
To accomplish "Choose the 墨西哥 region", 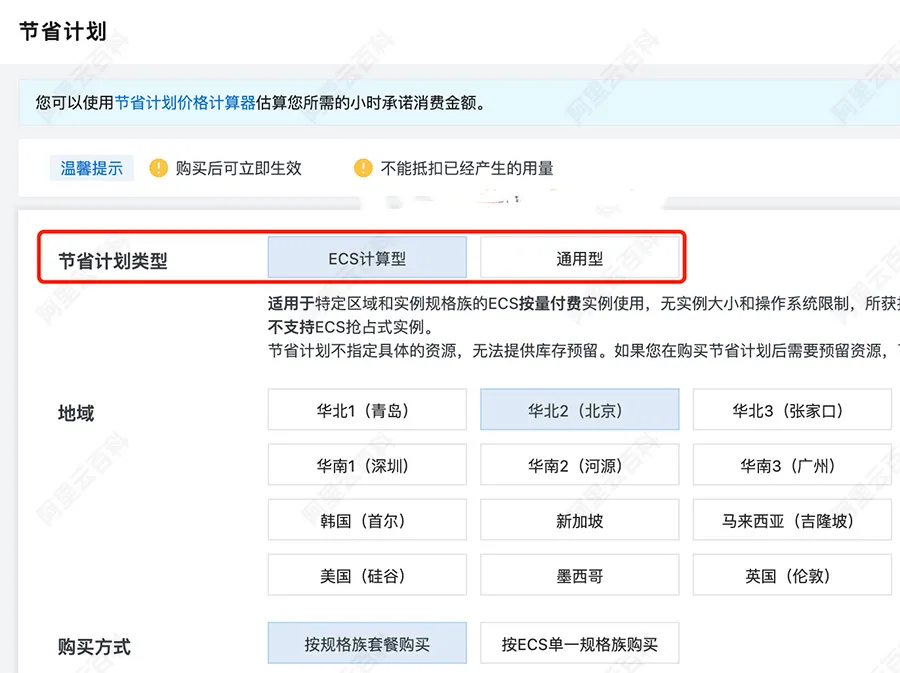I will point(579,575).
